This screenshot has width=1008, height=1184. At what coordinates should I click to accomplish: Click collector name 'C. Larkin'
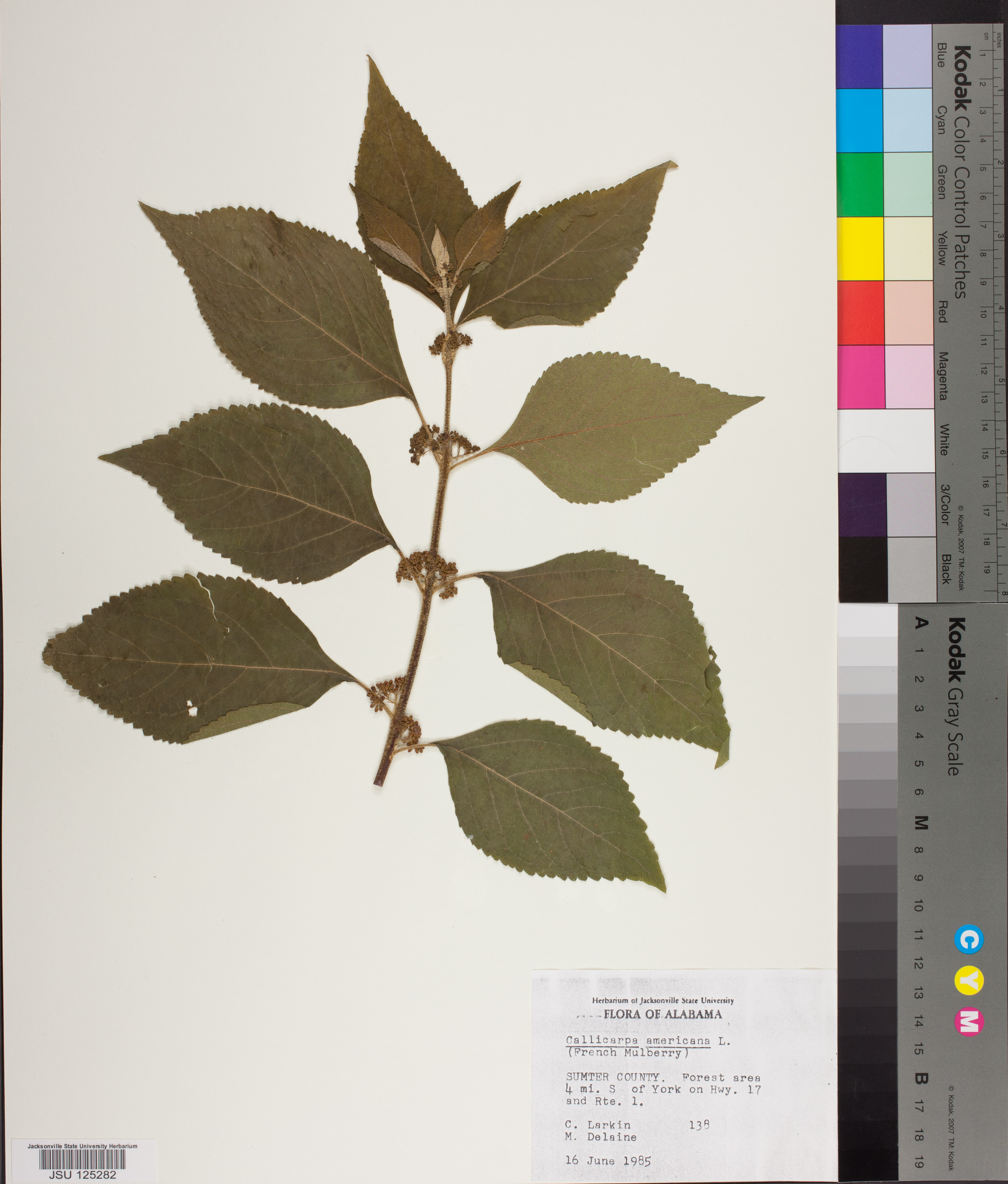pyautogui.click(x=598, y=1125)
